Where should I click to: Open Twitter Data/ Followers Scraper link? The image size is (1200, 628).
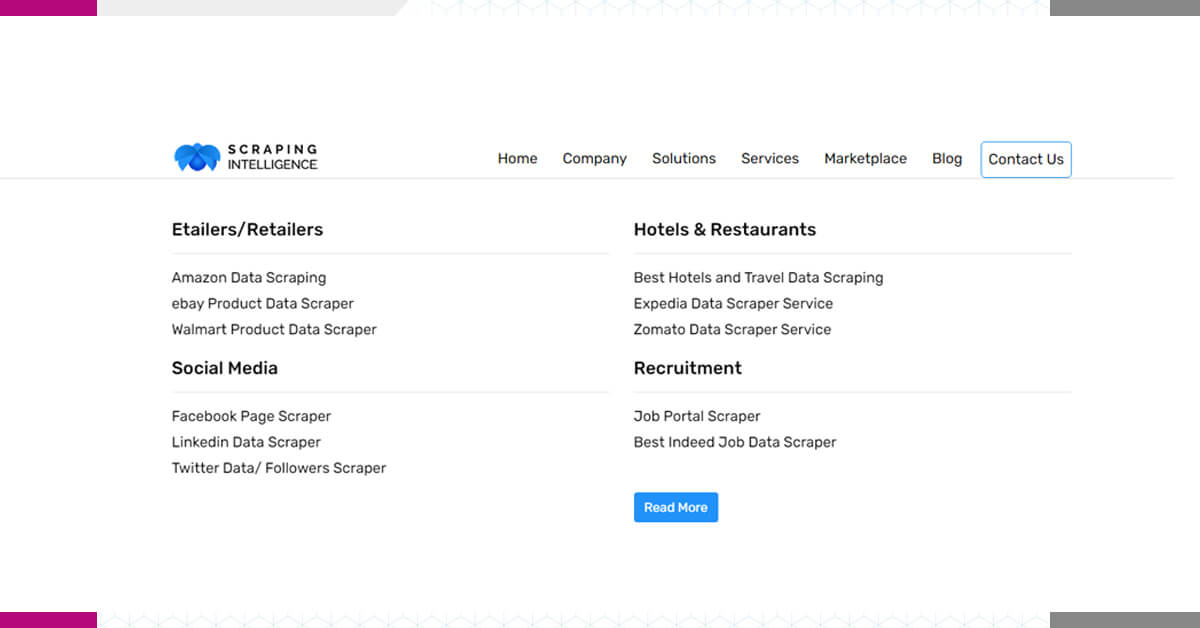[x=279, y=468]
